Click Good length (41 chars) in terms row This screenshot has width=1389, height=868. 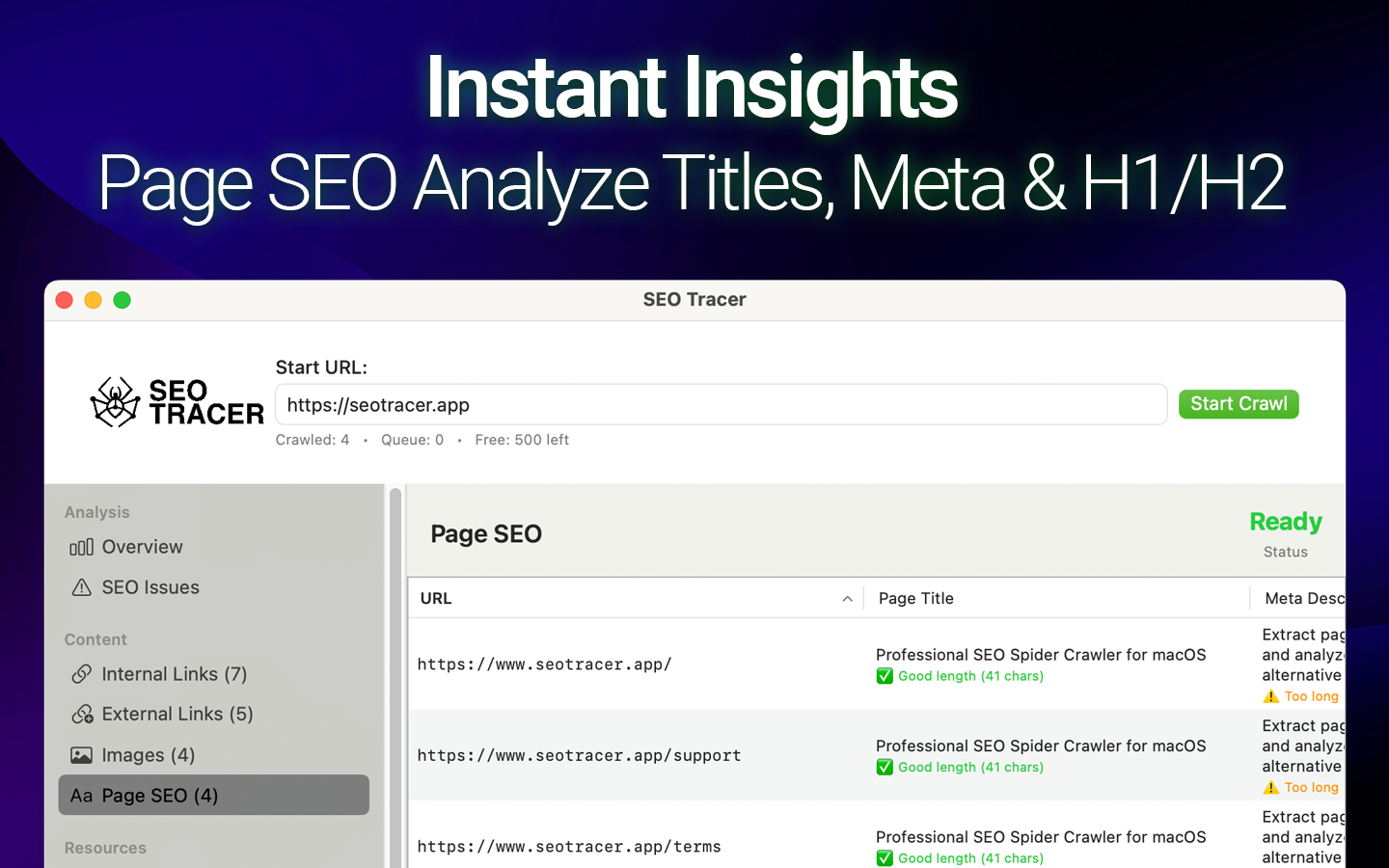coord(970,858)
